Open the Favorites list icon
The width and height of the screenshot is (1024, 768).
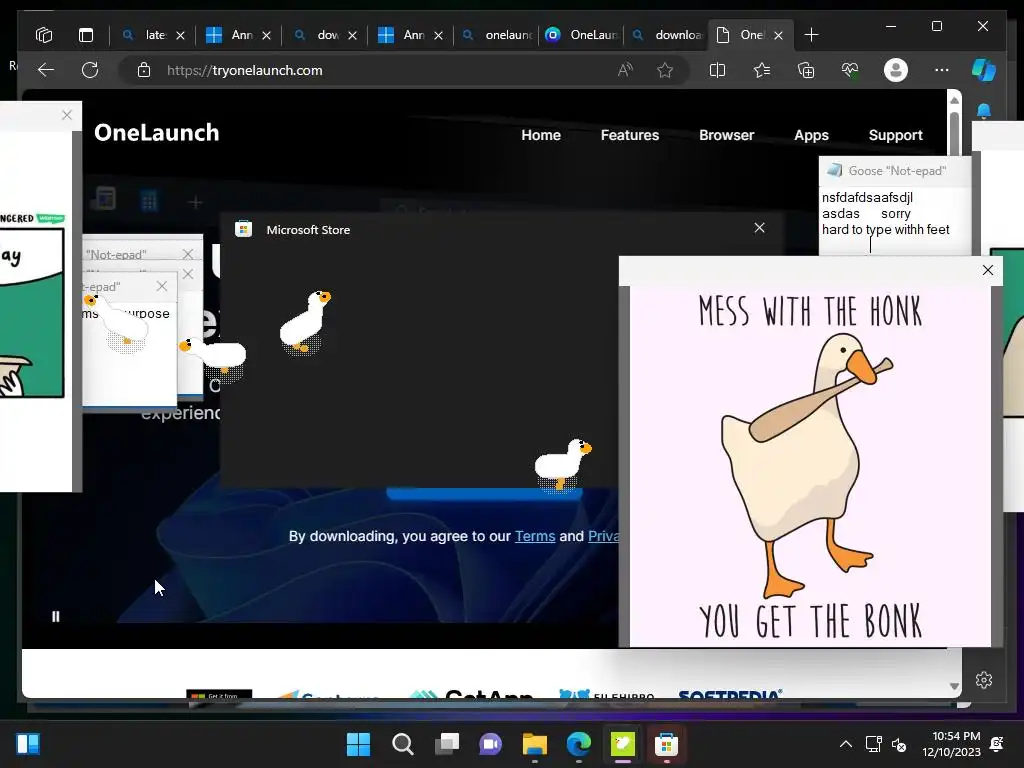click(x=761, y=70)
